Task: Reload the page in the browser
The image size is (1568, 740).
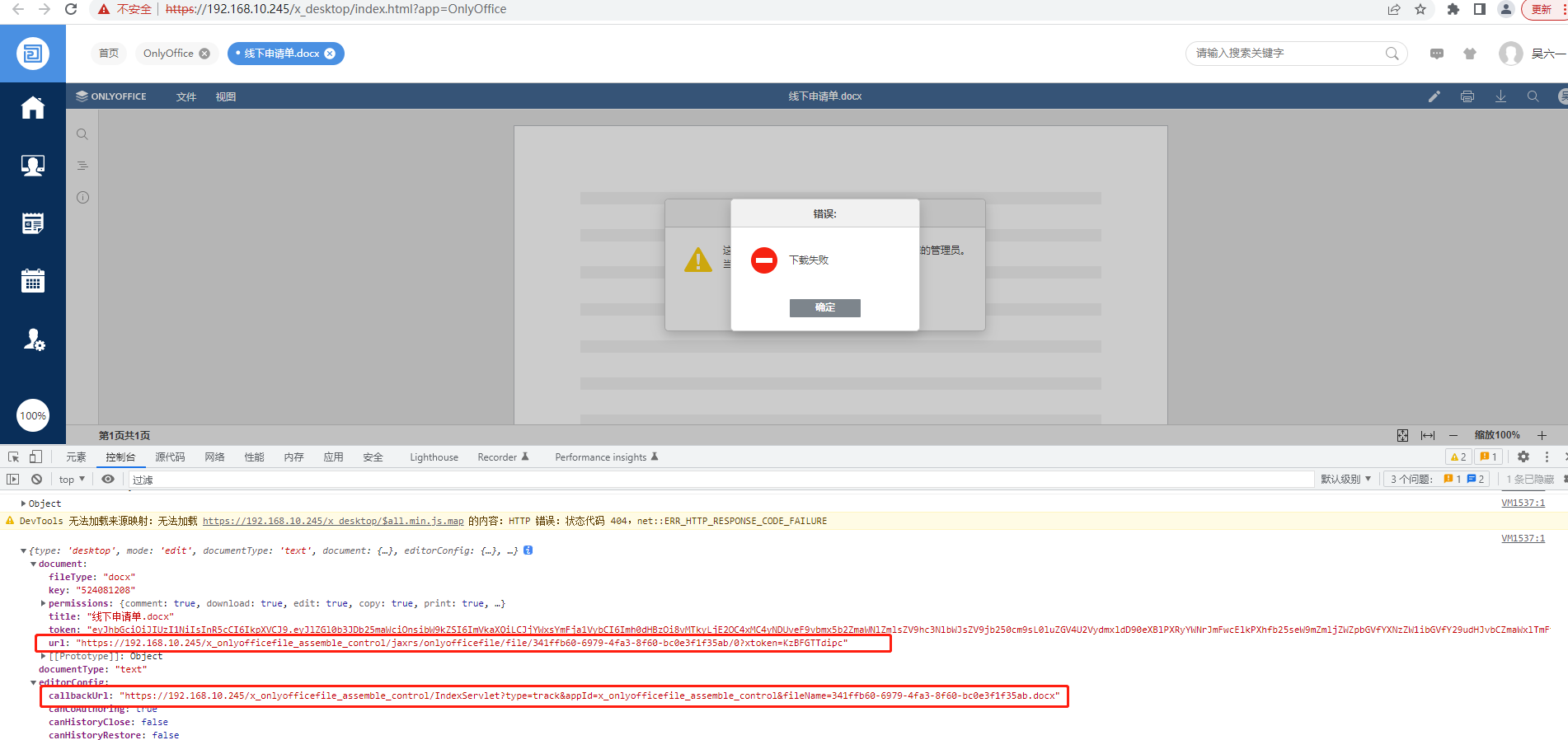Action: 71,9
